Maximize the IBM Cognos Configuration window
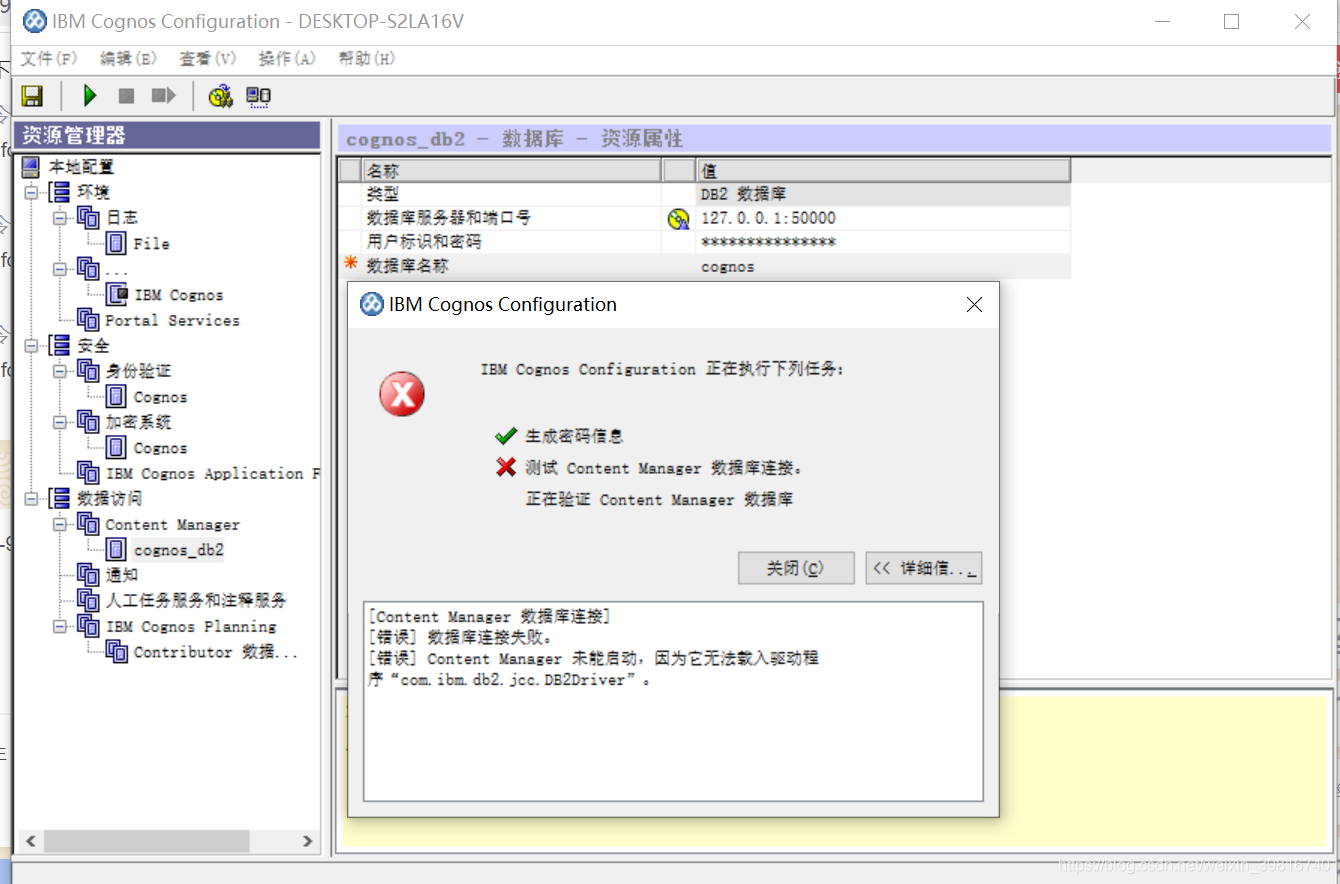 [x=1231, y=22]
